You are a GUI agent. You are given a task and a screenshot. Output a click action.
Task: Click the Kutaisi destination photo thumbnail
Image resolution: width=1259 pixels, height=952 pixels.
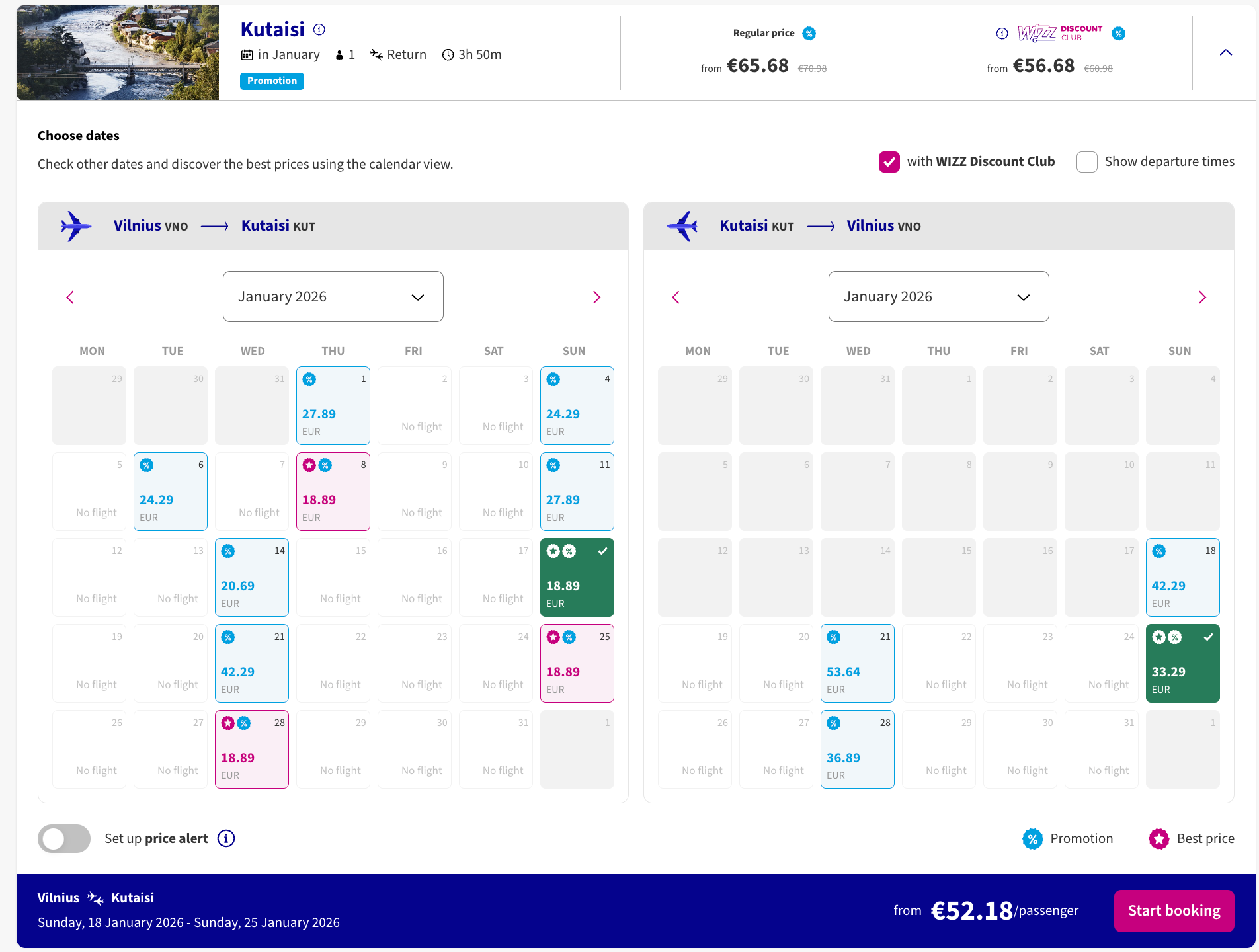(x=118, y=53)
